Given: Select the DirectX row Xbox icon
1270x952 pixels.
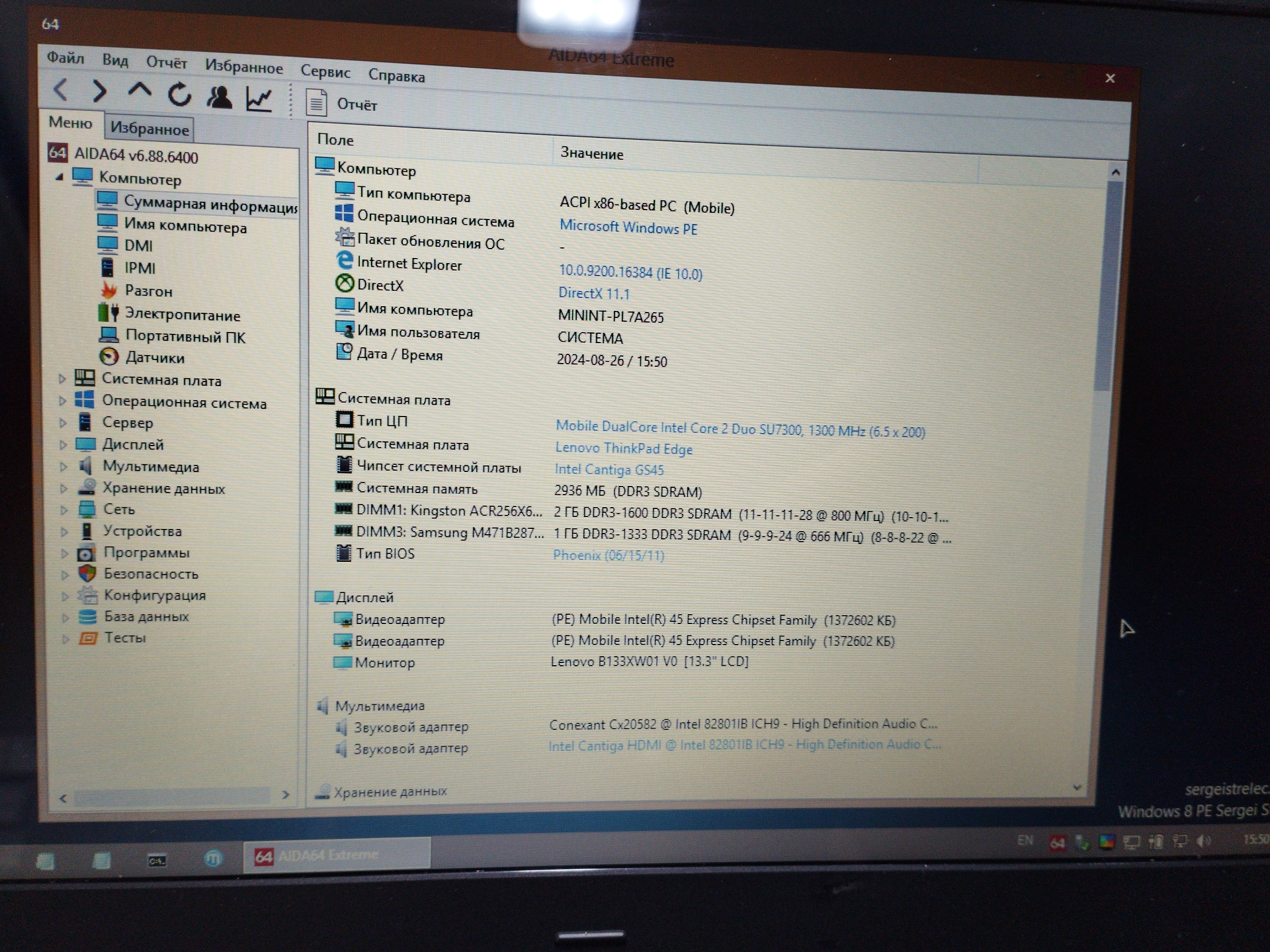Looking at the screenshot, I should (x=345, y=284).
